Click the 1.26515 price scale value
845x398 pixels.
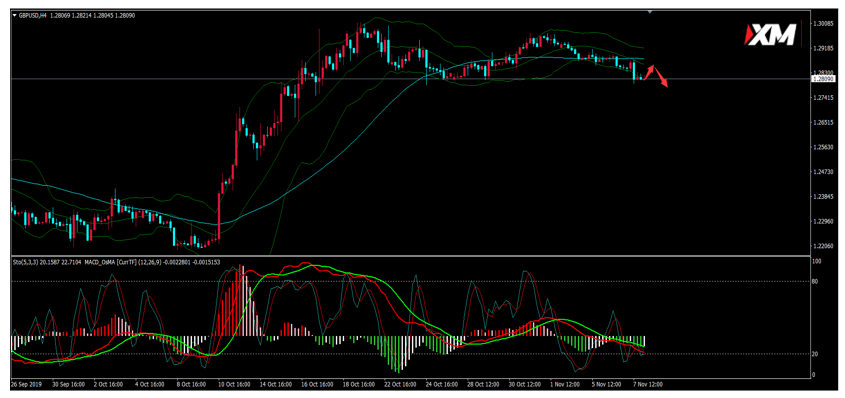[822, 122]
